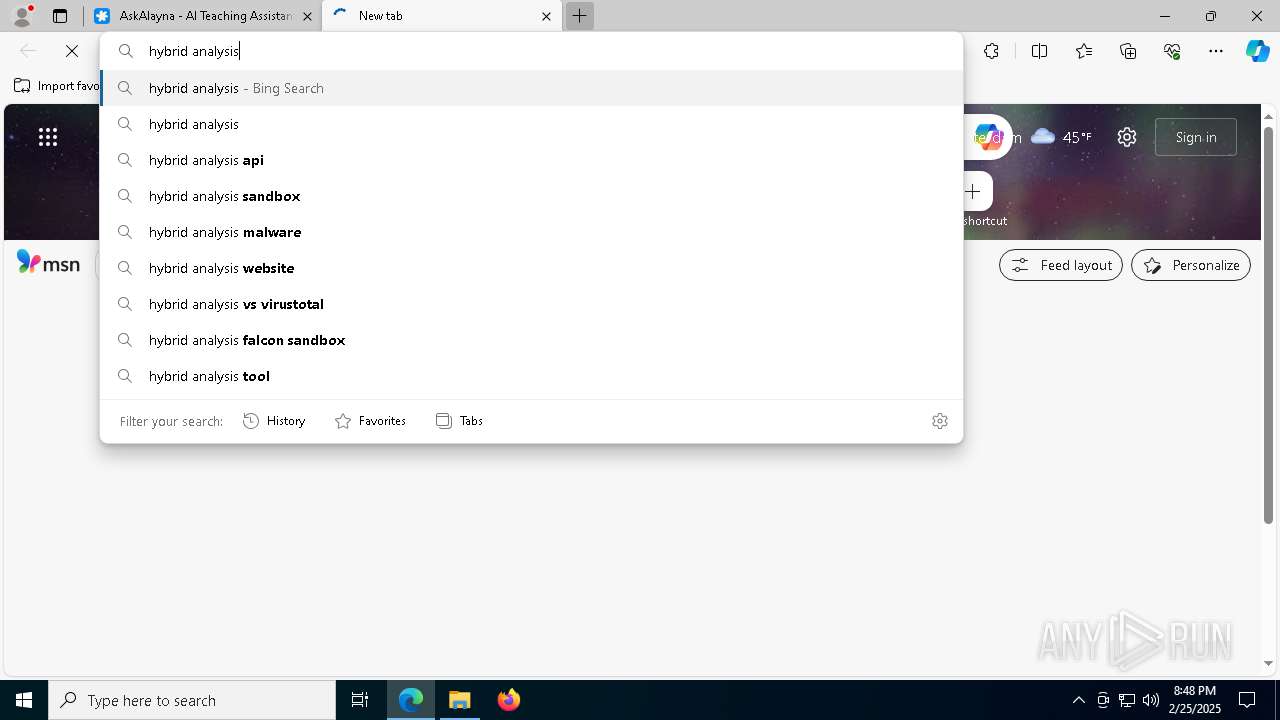The image size is (1280, 720).
Task: Open Browser essentials heart icon
Action: [x=1172, y=51]
